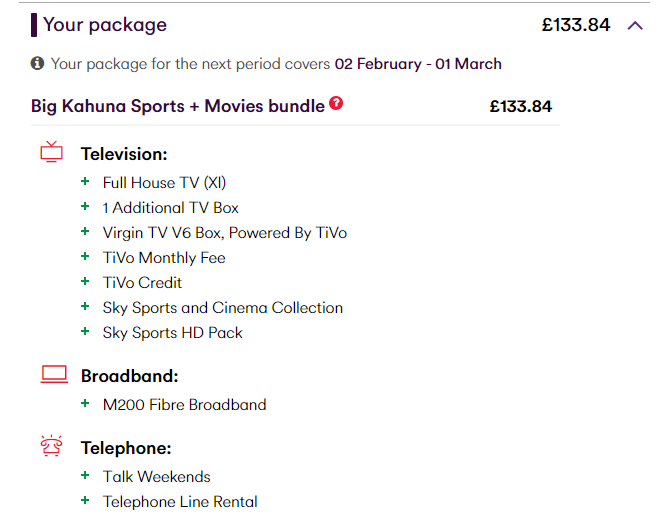Click plus icon next to TiVo Credit
The image size is (667, 528).
coord(85,282)
